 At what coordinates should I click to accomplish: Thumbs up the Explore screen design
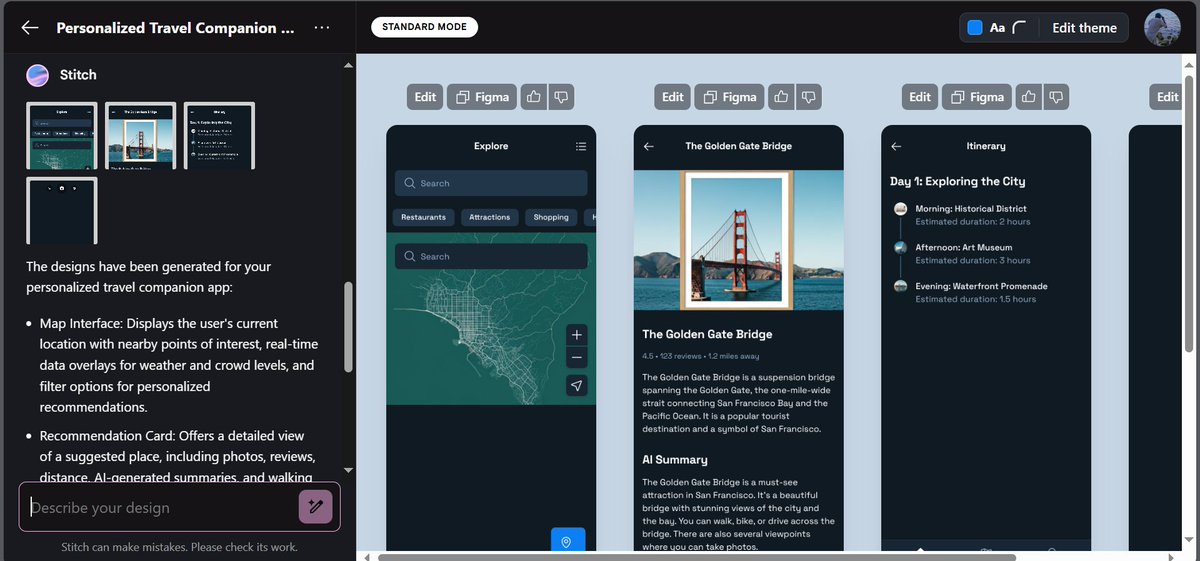tap(534, 97)
